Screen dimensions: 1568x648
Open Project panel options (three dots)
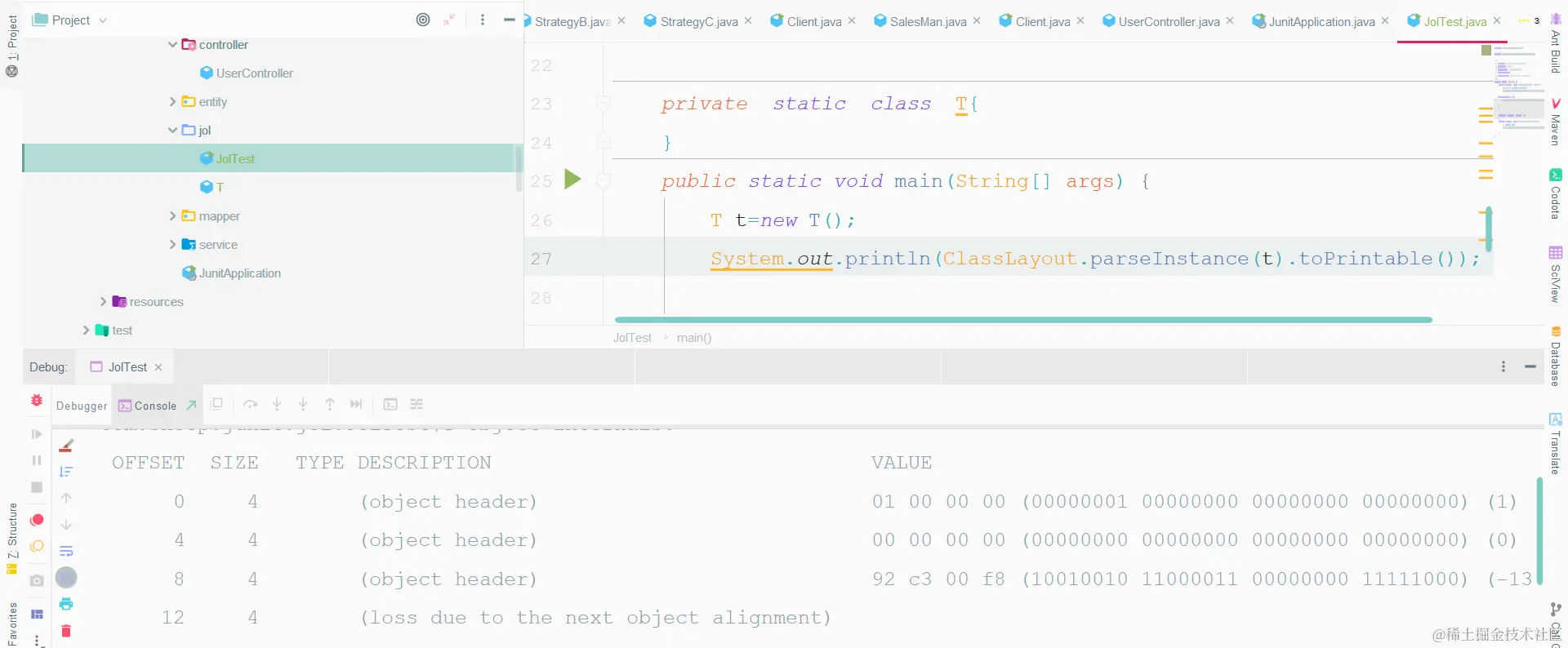pos(483,20)
